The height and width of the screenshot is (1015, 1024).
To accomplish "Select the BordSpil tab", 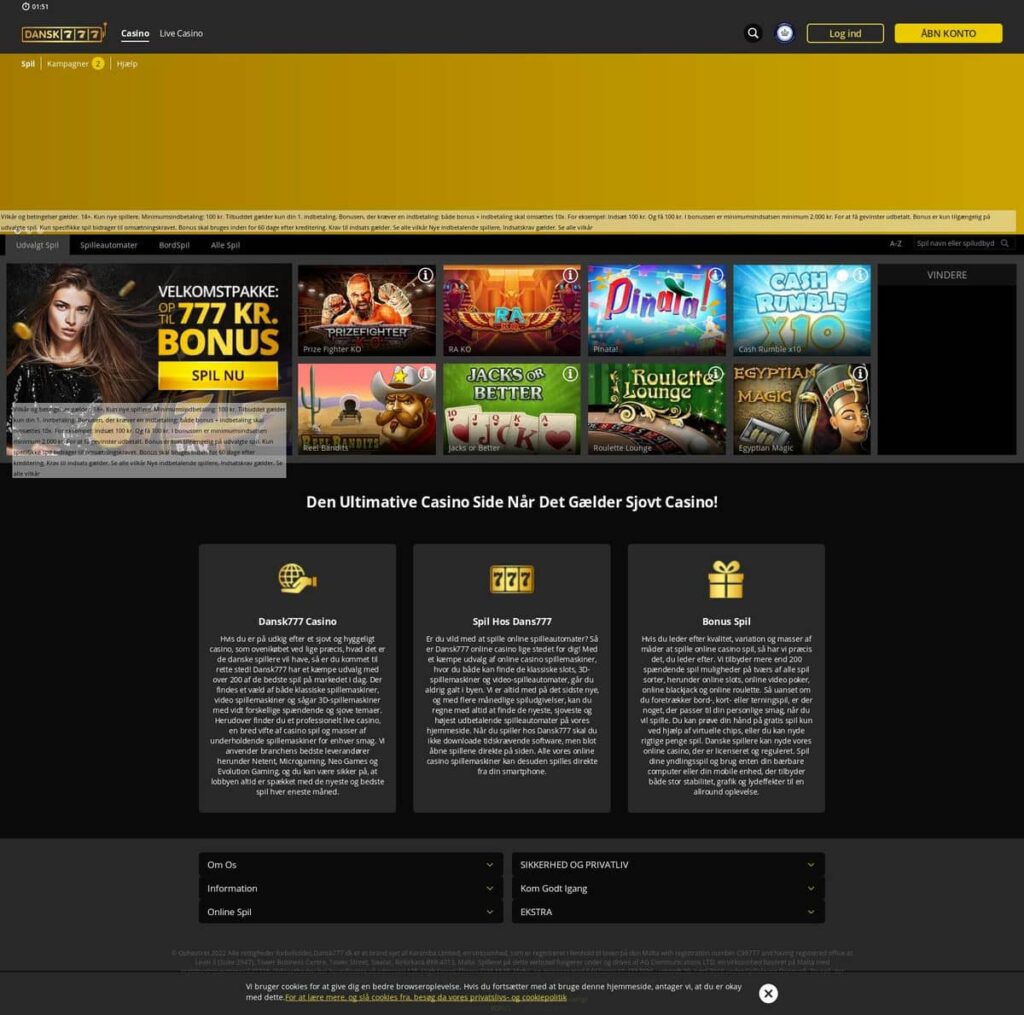I will click(174, 245).
